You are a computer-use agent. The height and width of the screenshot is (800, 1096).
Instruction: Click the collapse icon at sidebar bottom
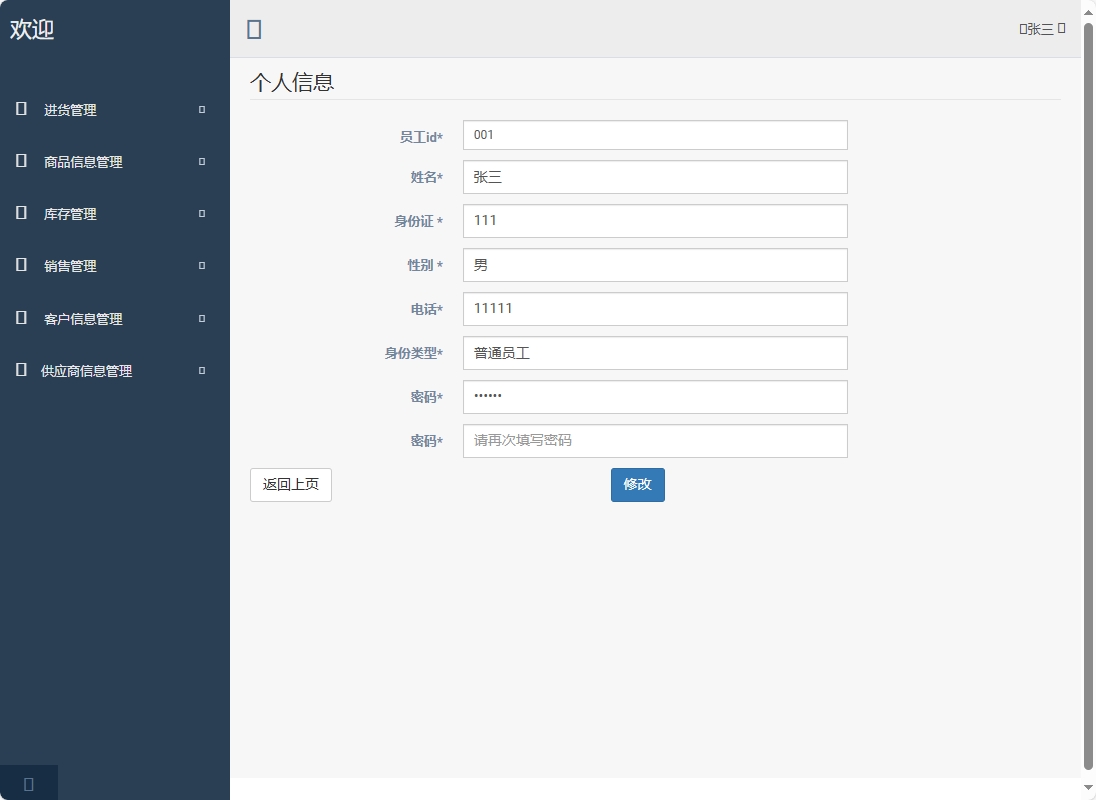(29, 783)
